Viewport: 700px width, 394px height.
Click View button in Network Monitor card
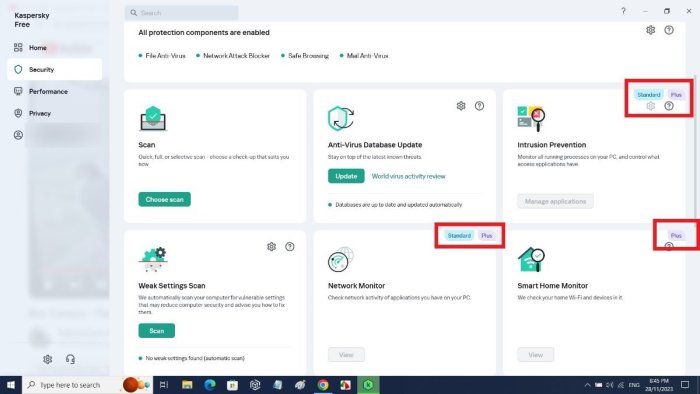pyautogui.click(x=346, y=355)
